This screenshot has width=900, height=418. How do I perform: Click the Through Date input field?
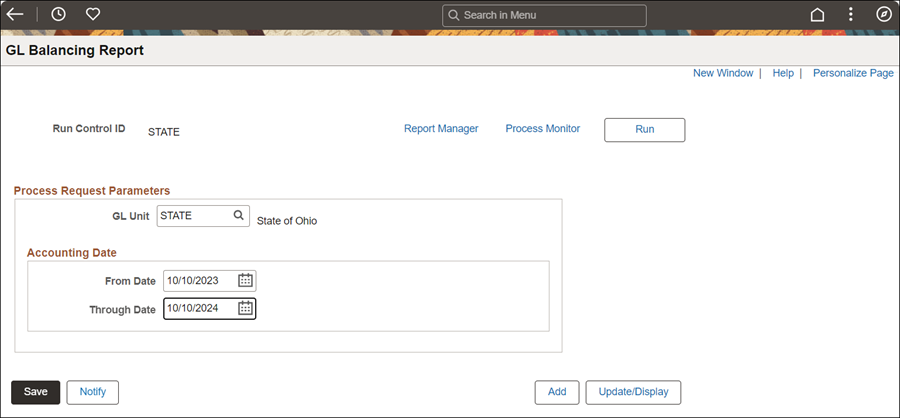point(210,308)
